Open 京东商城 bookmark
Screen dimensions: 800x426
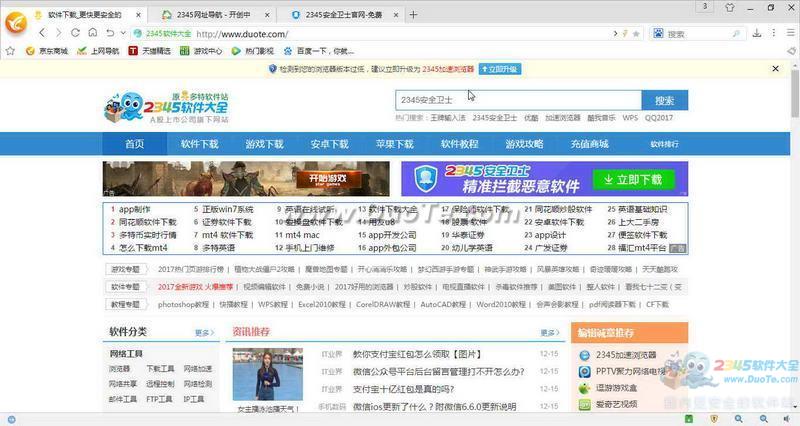click(46, 51)
